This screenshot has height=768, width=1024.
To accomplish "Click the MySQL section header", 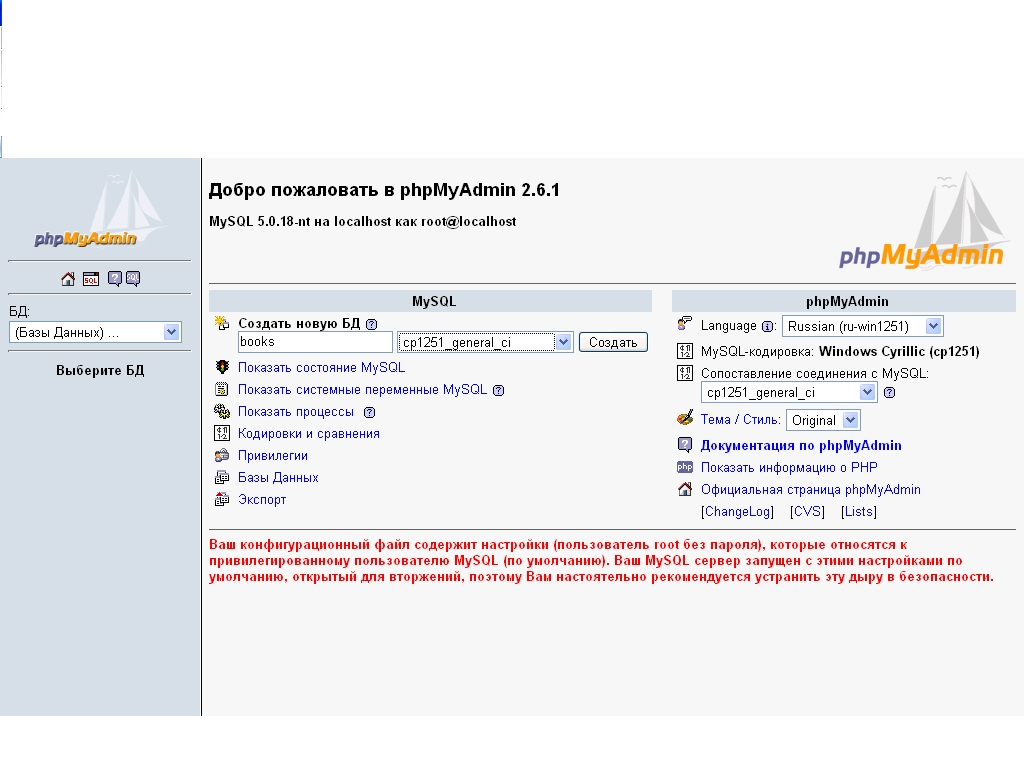I will point(431,301).
